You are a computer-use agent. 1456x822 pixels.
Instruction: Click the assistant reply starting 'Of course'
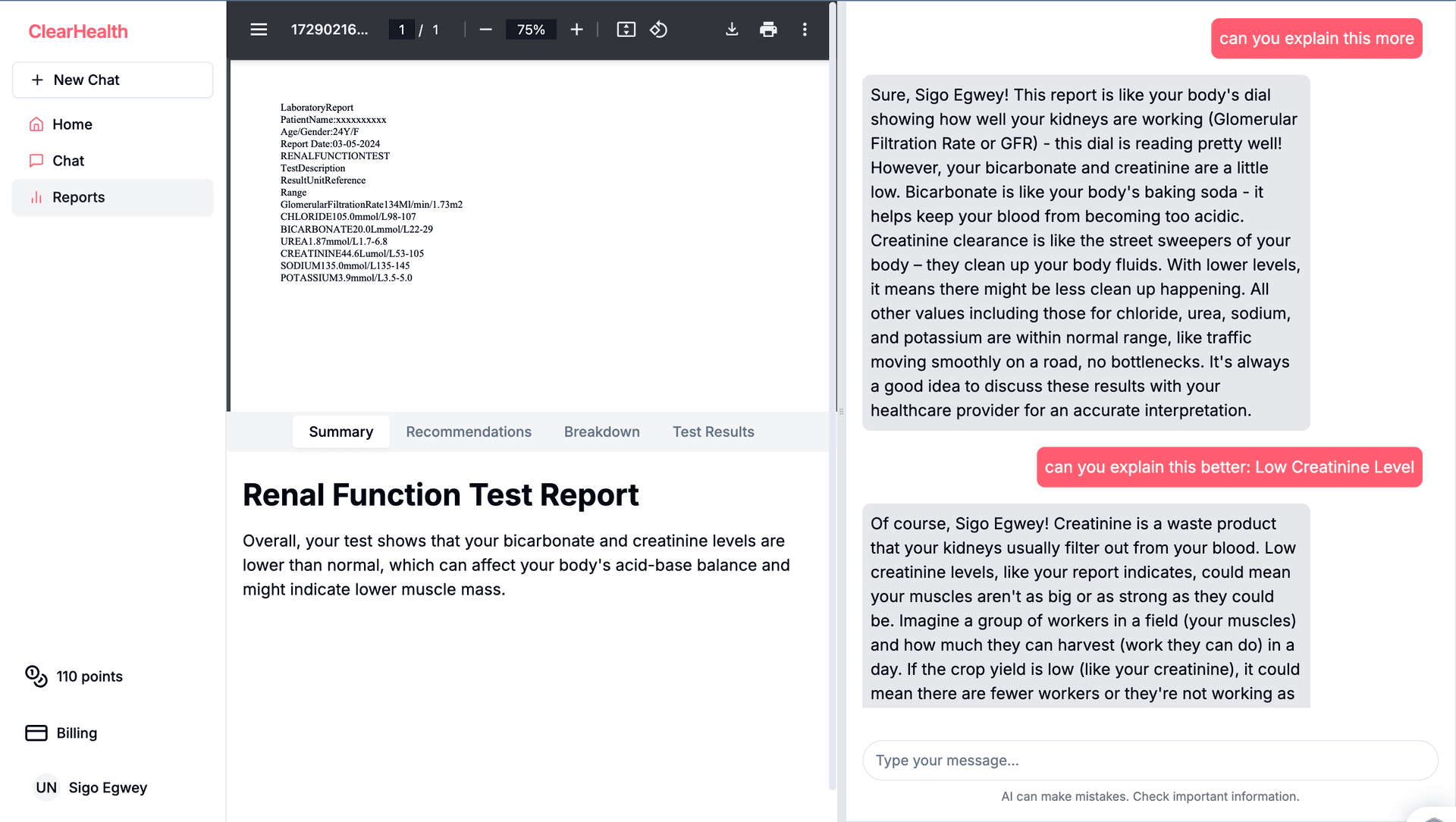click(1086, 606)
